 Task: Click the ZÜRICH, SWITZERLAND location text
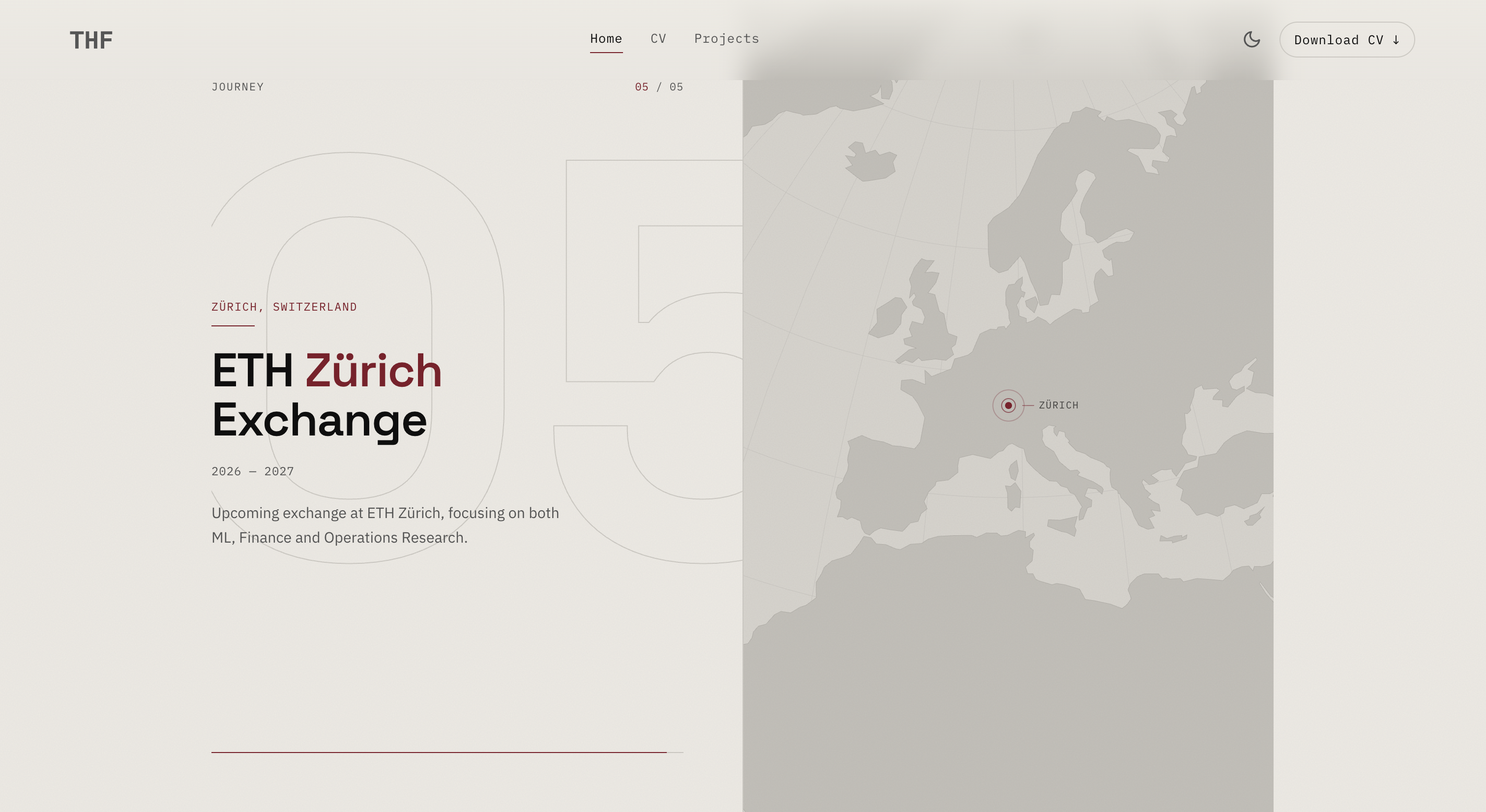(x=284, y=307)
